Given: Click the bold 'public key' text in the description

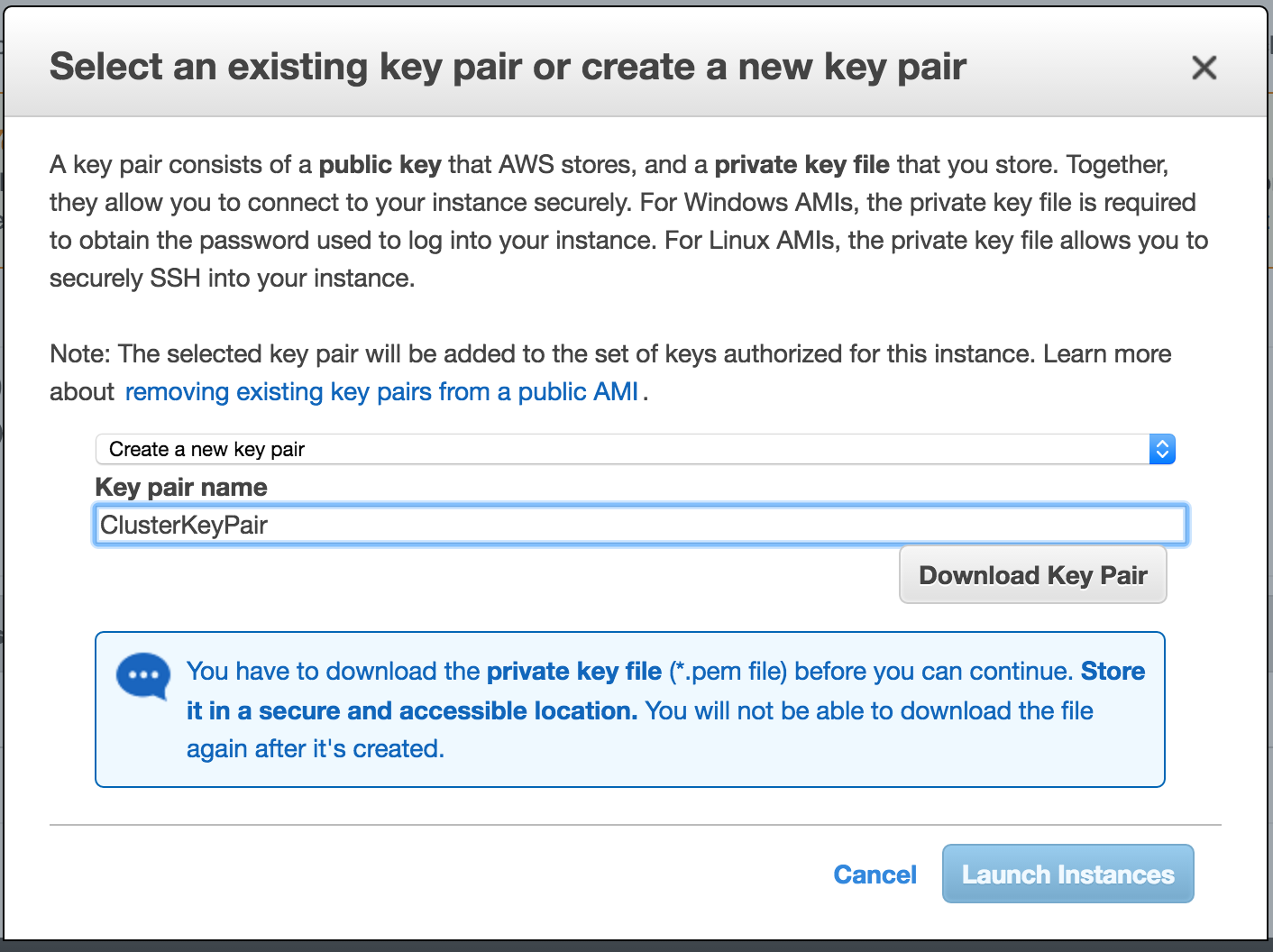Looking at the screenshot, I should [380, 165].
